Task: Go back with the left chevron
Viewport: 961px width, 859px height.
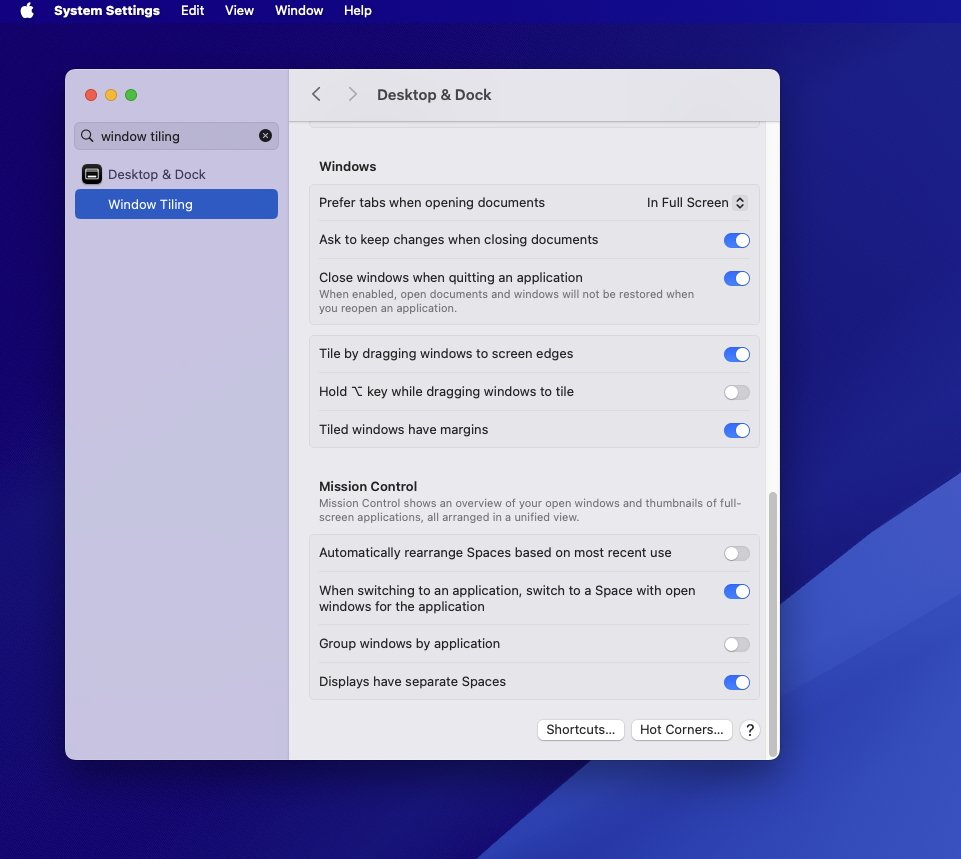Action: pos(316,94)
